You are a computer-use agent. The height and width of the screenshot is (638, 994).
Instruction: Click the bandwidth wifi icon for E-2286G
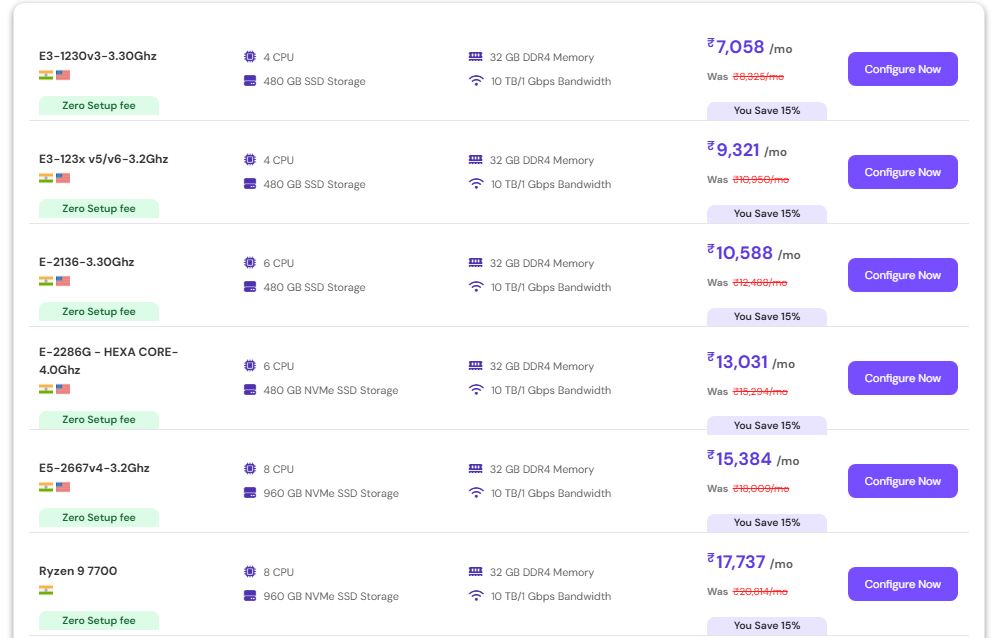coord(475,390)
